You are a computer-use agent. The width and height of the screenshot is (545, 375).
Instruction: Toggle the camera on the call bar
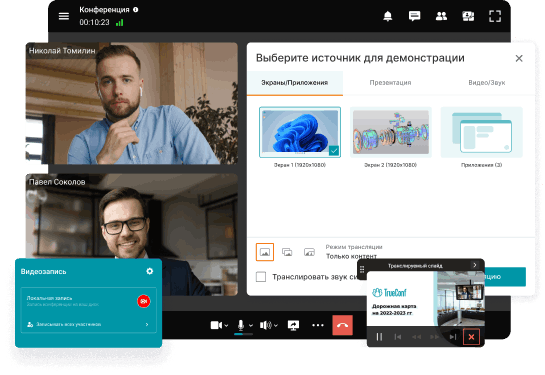tap(216, 325)
